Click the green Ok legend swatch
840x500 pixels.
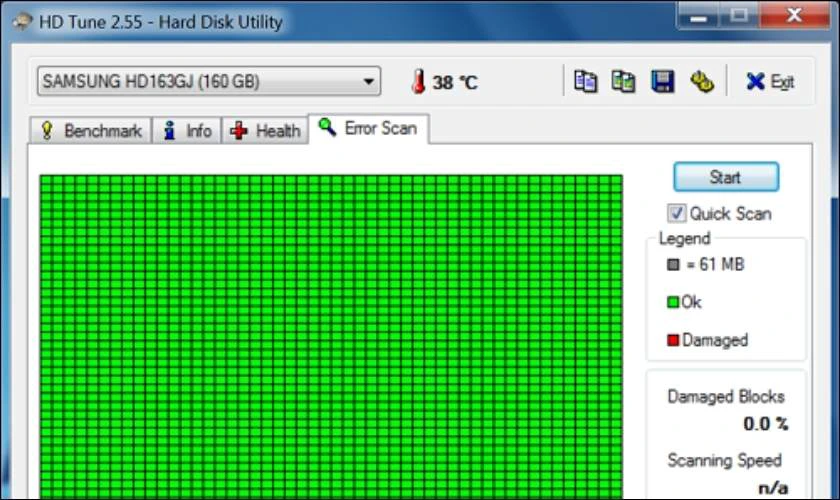click(x=673, y=302)
